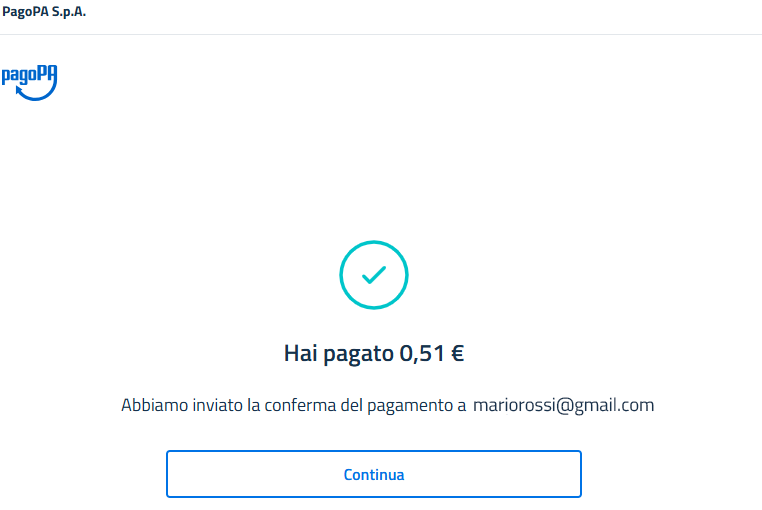Image resolution: width=762 pixels, height=510 pixels.
Task: Click the word 'conferma' in the message
Action: [300, 405]
